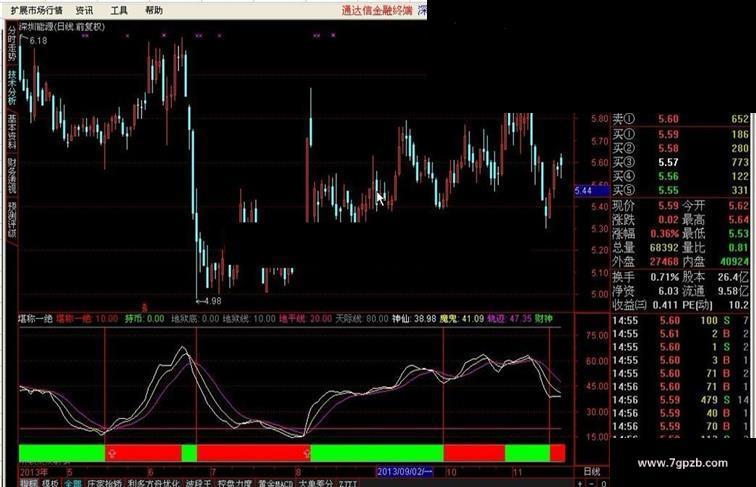Click the 今开 5.62 value
Viewport: 756px width, 487px height.
[x=739, y=205]
